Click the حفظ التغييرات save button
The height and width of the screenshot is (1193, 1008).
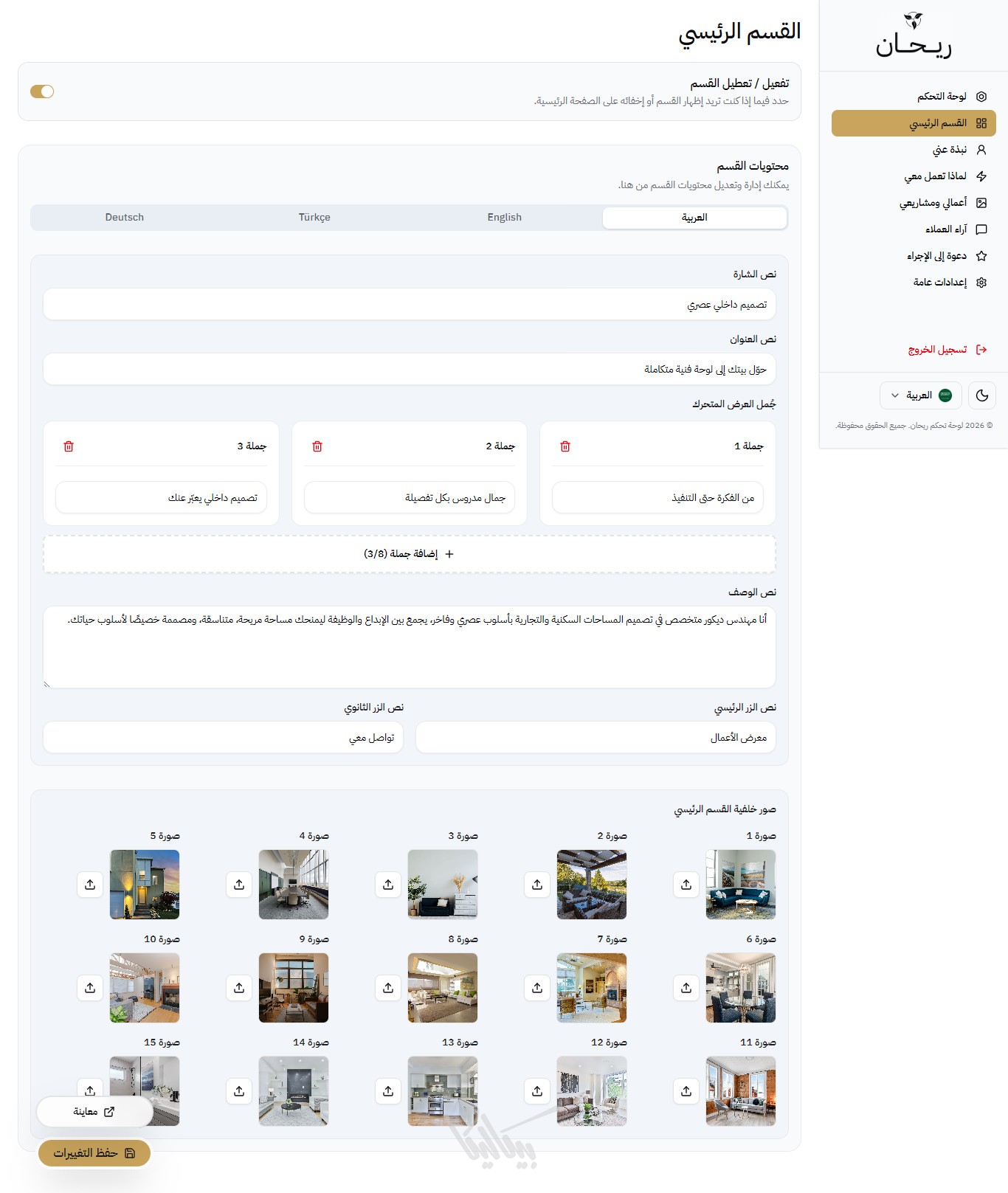[x=94, y=1153]
